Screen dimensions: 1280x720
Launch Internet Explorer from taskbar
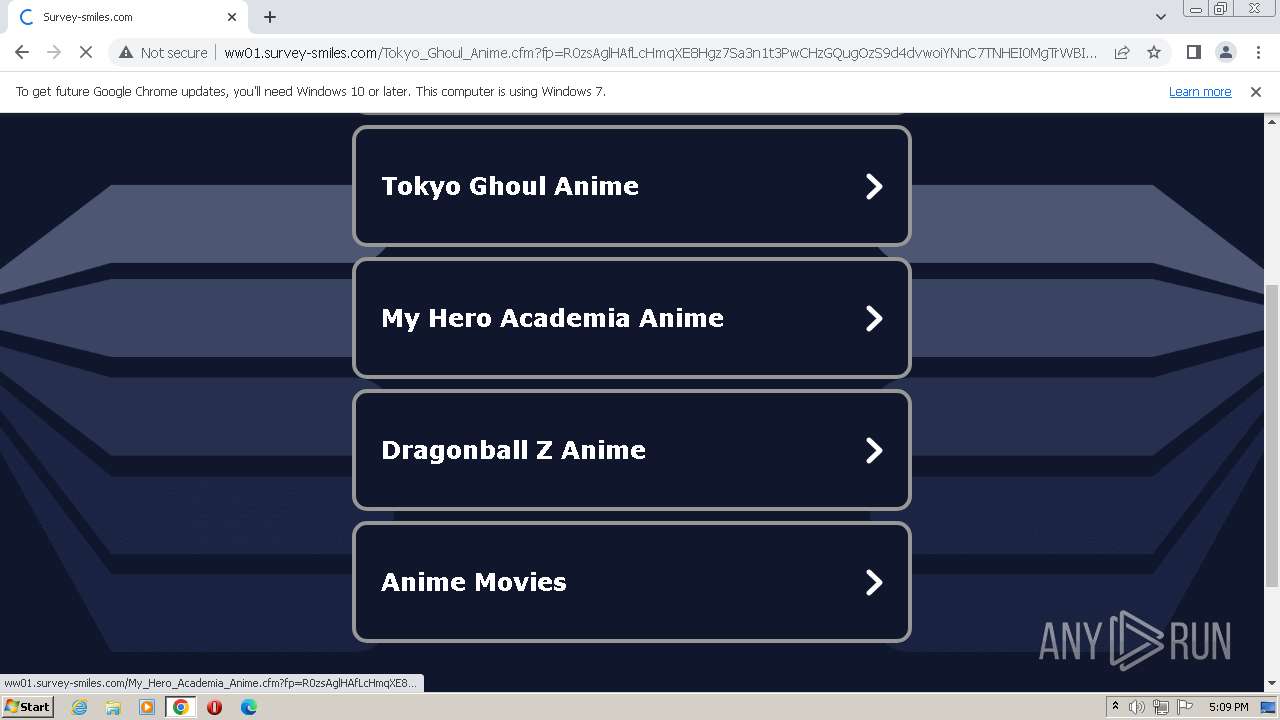pyautogui.click(x=79, y=707)
